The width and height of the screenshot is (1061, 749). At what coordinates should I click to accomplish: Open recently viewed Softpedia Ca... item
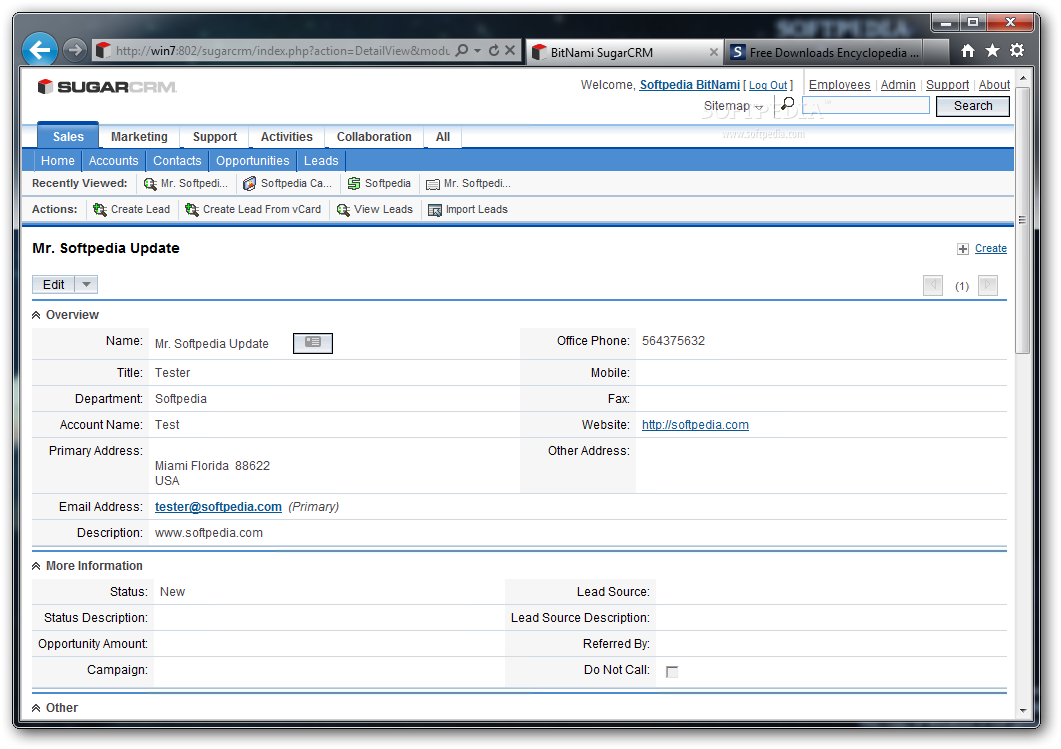tap(287, 183)
